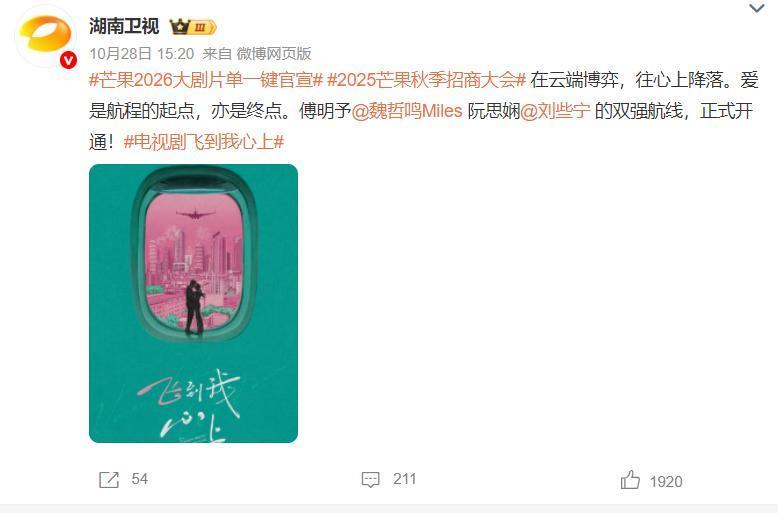The height and width of the screenshot is (513, 778).
Task: Click the repost count 54
Action: tap(139, 479)
